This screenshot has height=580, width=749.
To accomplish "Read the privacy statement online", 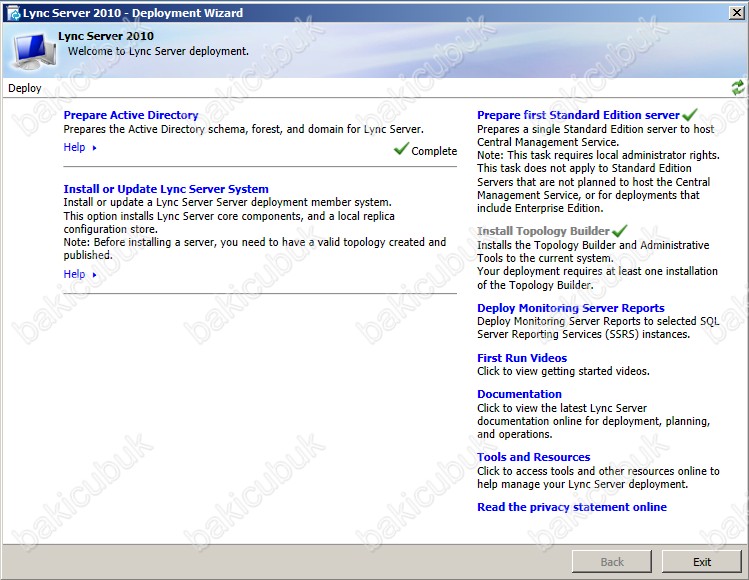I will tap(572, 507).
